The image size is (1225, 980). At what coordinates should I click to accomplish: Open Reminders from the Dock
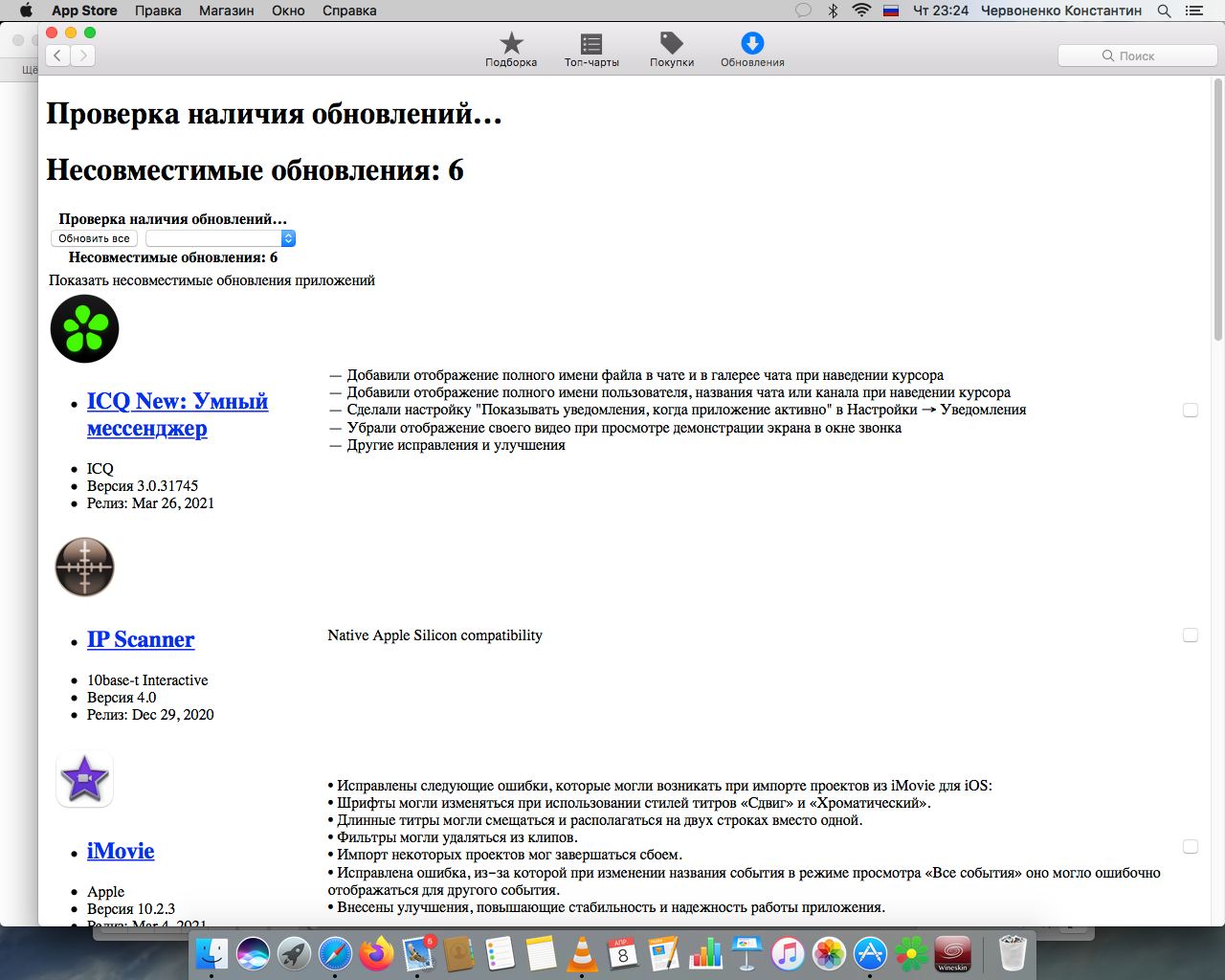click(x=500, y=954)
